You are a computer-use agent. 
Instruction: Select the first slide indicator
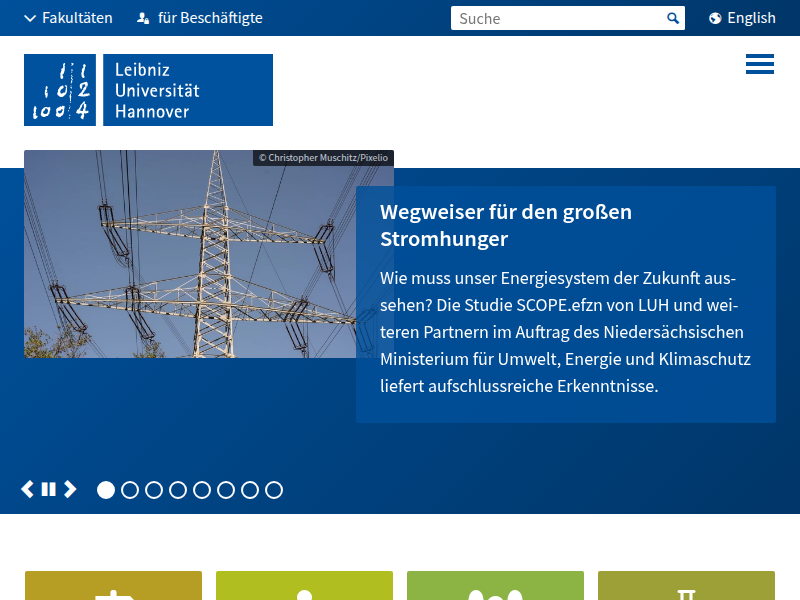point(106,490)
